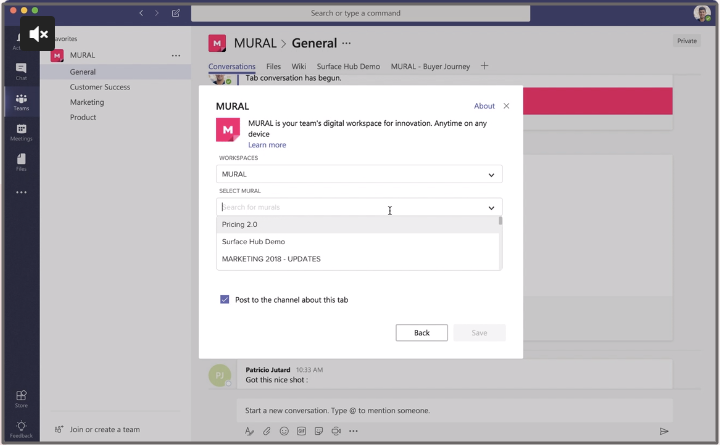The image size is (720, 445).
Task: Toggle Post to the channel checkbox
Action: (224, 299)
